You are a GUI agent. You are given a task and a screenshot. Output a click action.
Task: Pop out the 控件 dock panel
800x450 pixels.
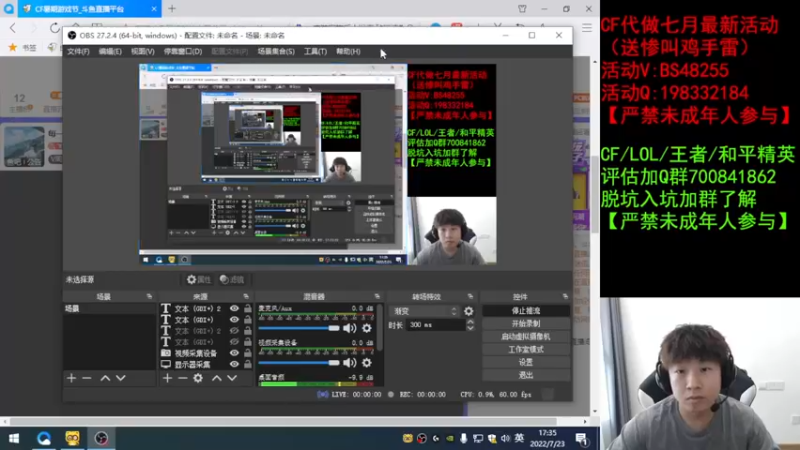(565, 296)
